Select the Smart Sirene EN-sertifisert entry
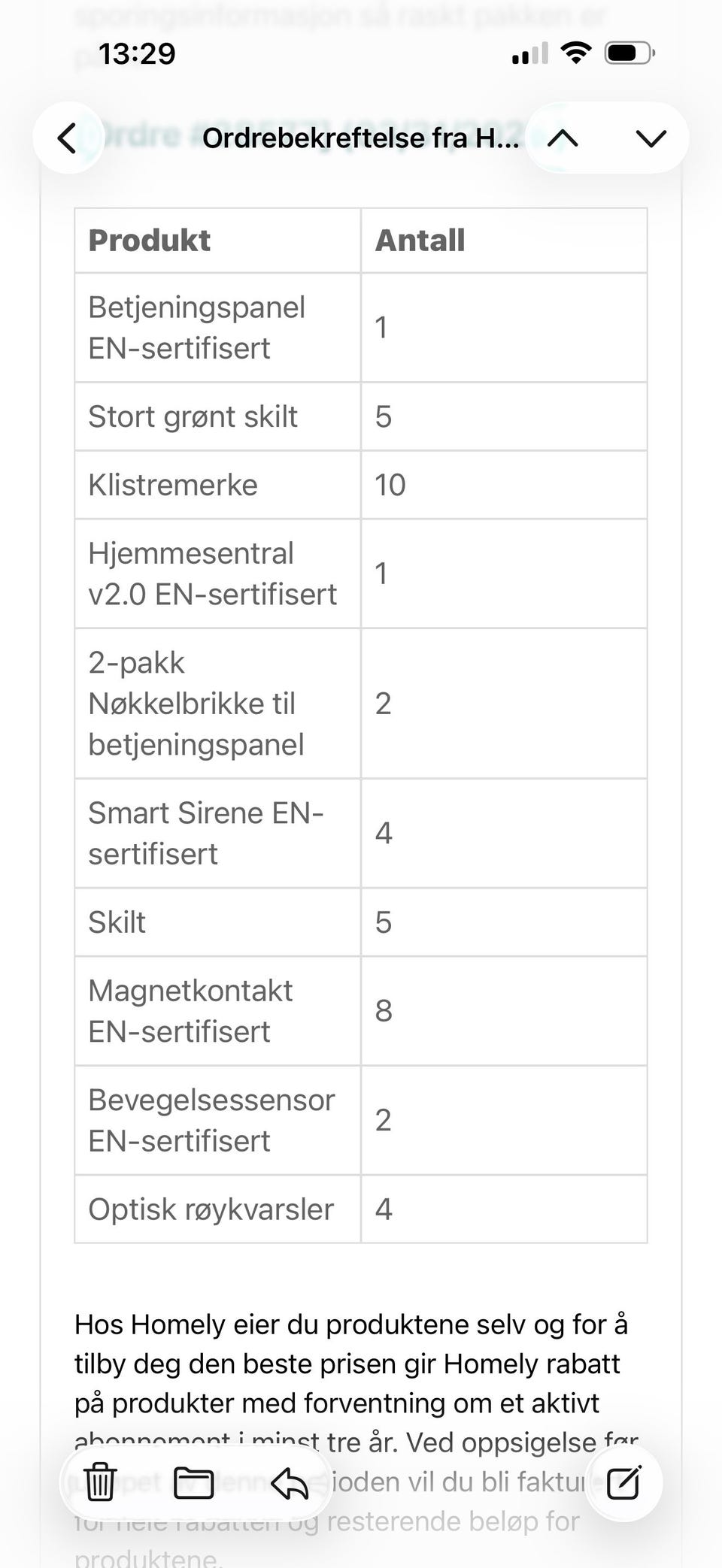The height and width of the screenshot is (1568, 722). click(x=206, y=833)
